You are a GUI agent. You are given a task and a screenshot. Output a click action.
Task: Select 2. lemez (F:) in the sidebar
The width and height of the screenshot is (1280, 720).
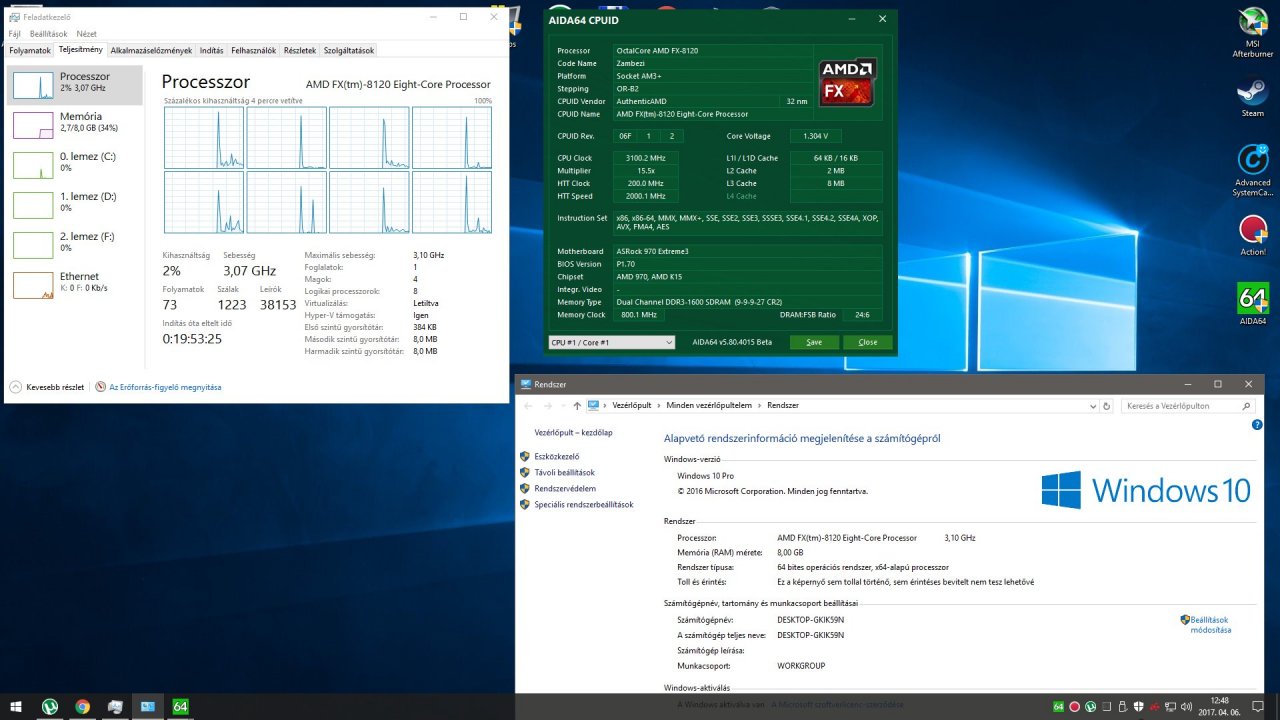pyautogui.click(x=75, y=246)
